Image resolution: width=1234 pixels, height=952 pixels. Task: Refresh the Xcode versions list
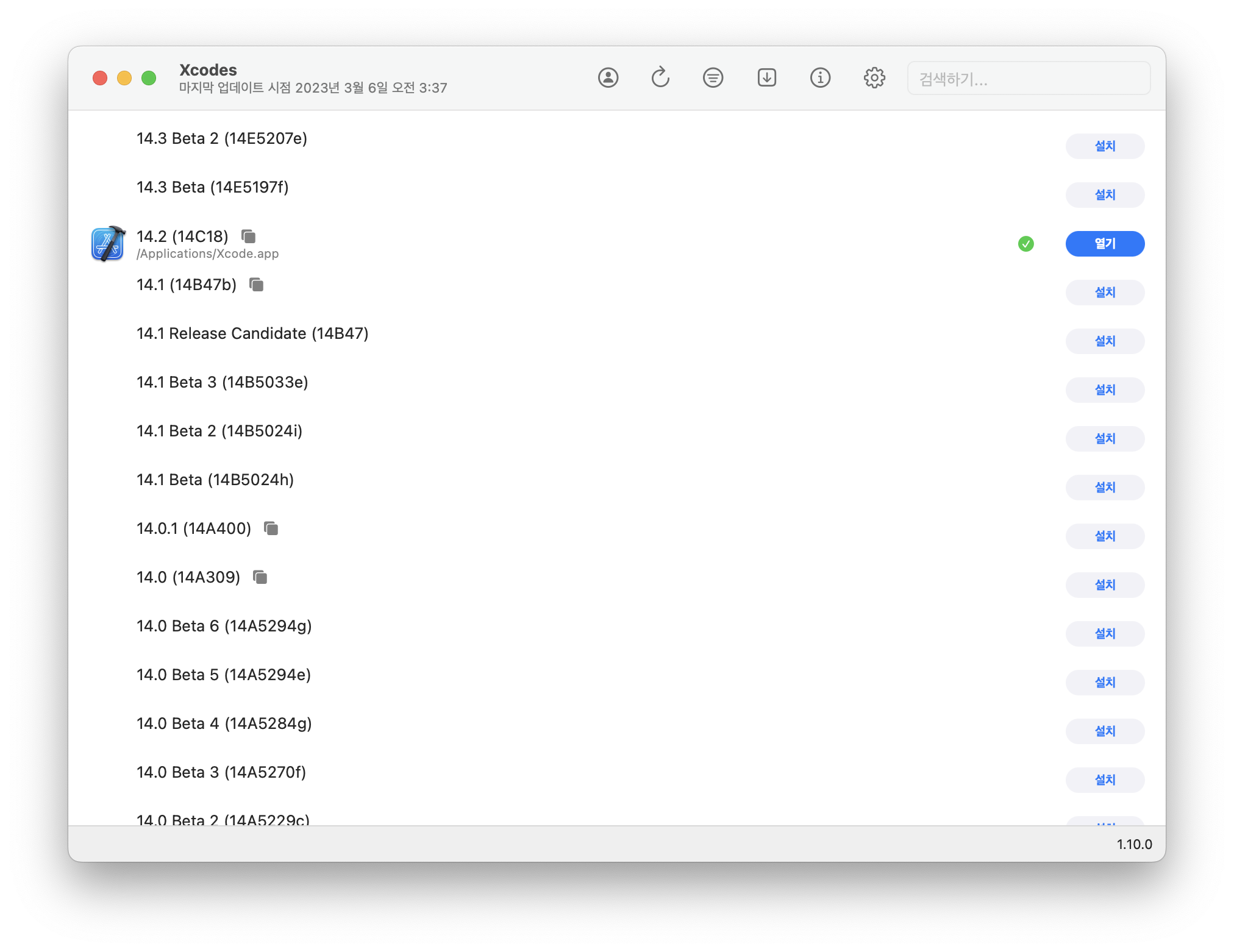point(660,78)
